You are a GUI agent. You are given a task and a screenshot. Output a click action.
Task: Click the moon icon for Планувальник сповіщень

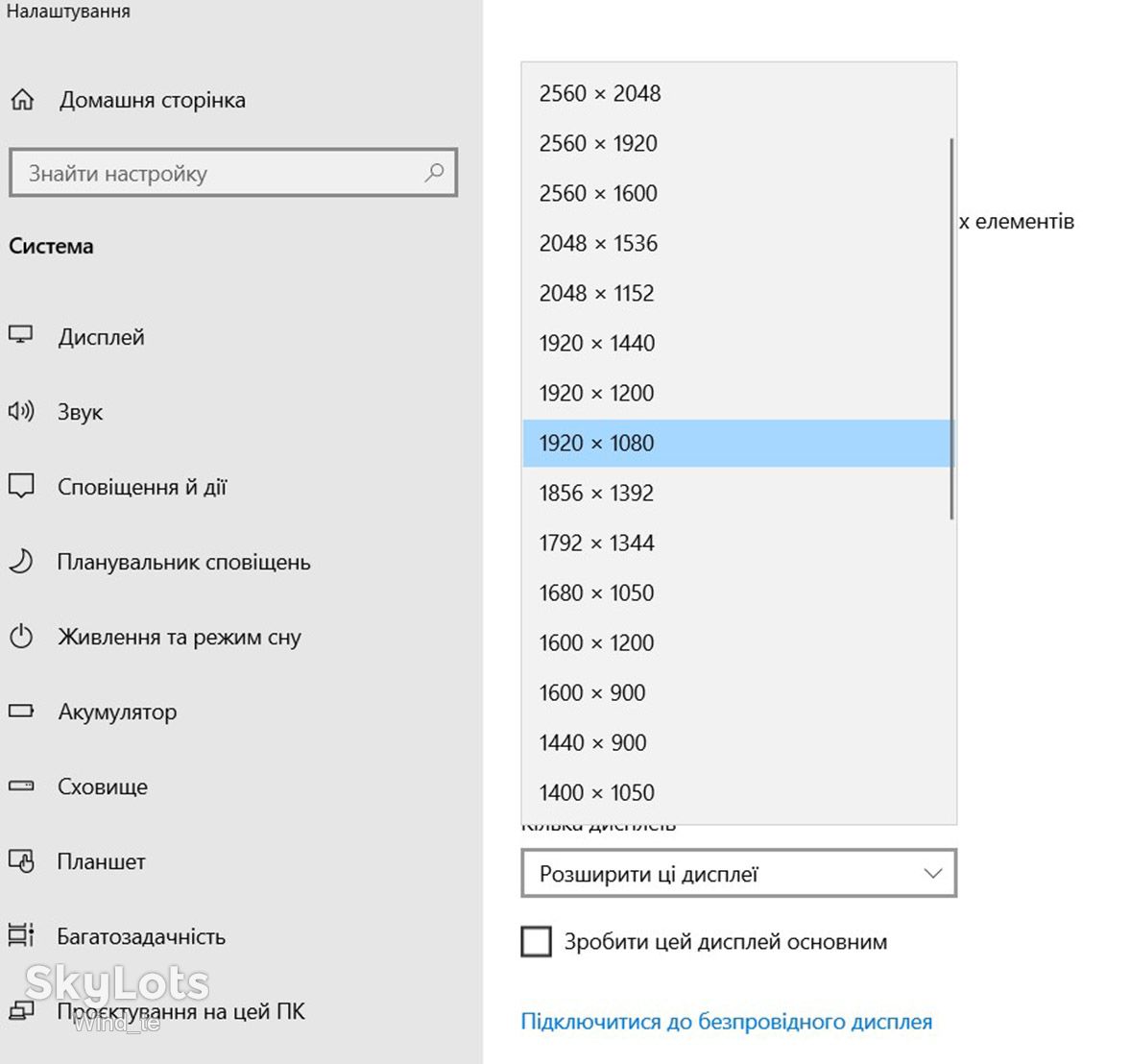click(21, 561)
